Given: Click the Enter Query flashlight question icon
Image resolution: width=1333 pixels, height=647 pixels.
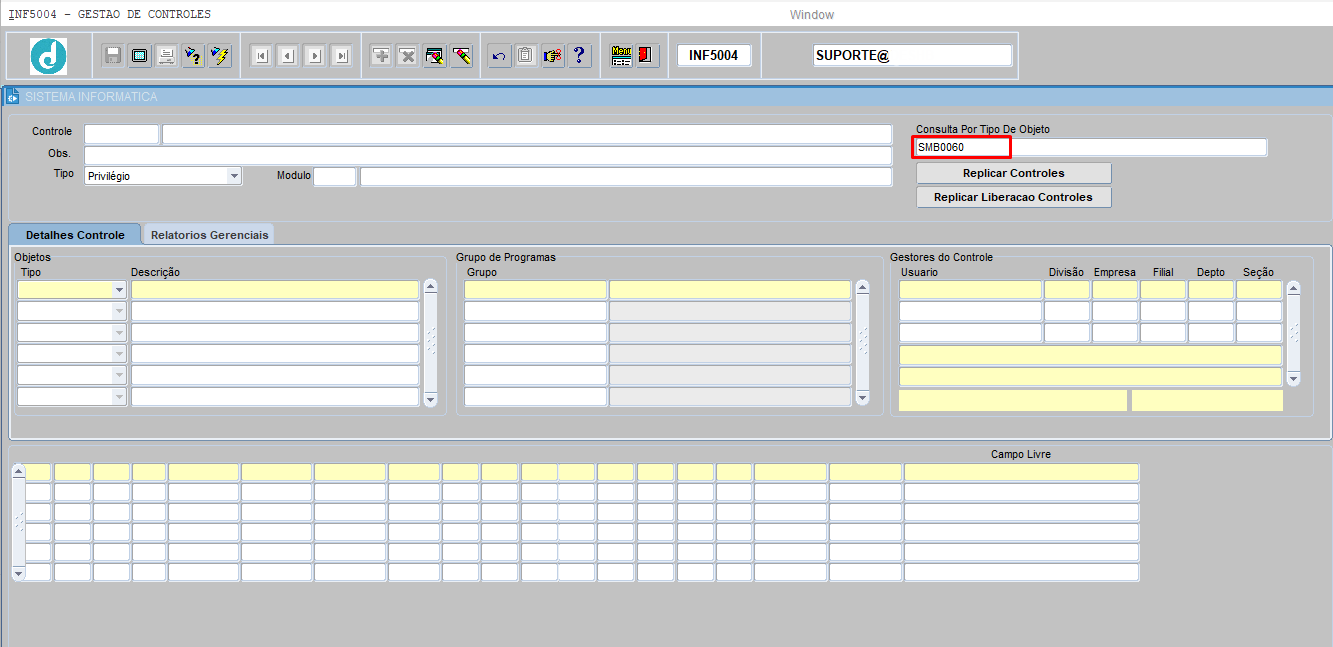Looking at the screenshot, I should tap(193, 56).
